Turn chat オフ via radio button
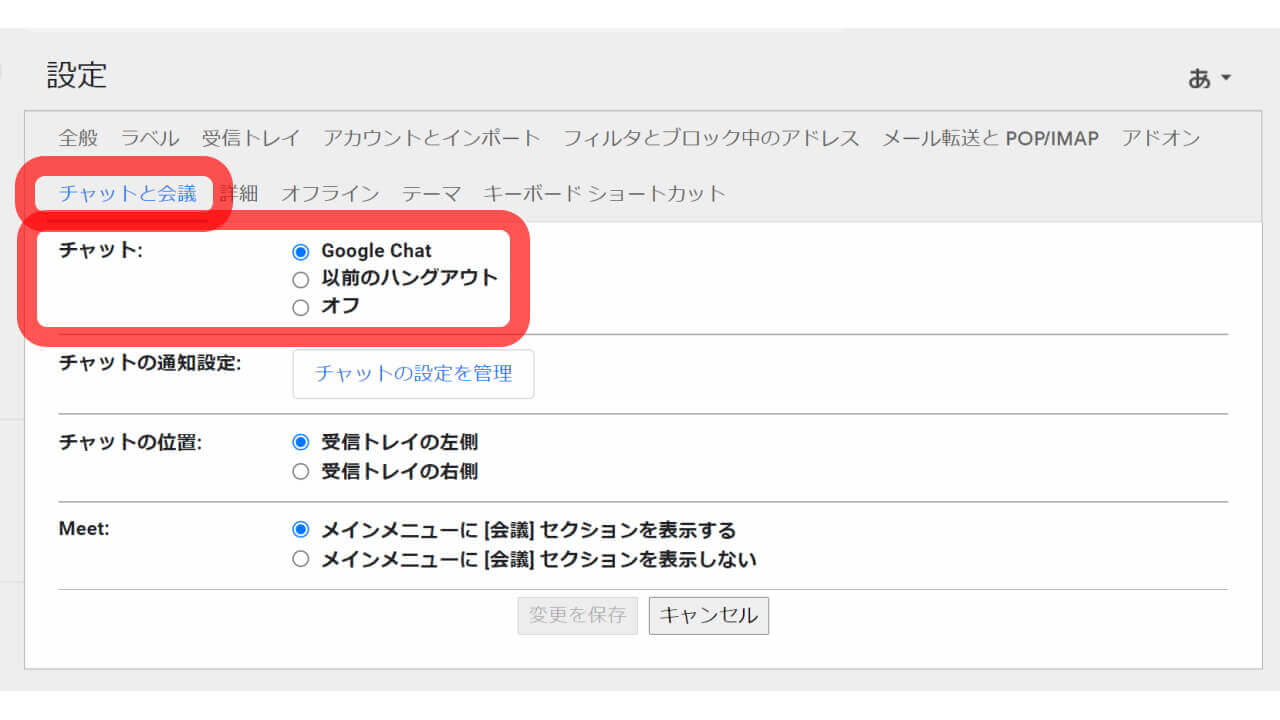This screenshot has width=1280, height=720. click(x=301, y=307)
